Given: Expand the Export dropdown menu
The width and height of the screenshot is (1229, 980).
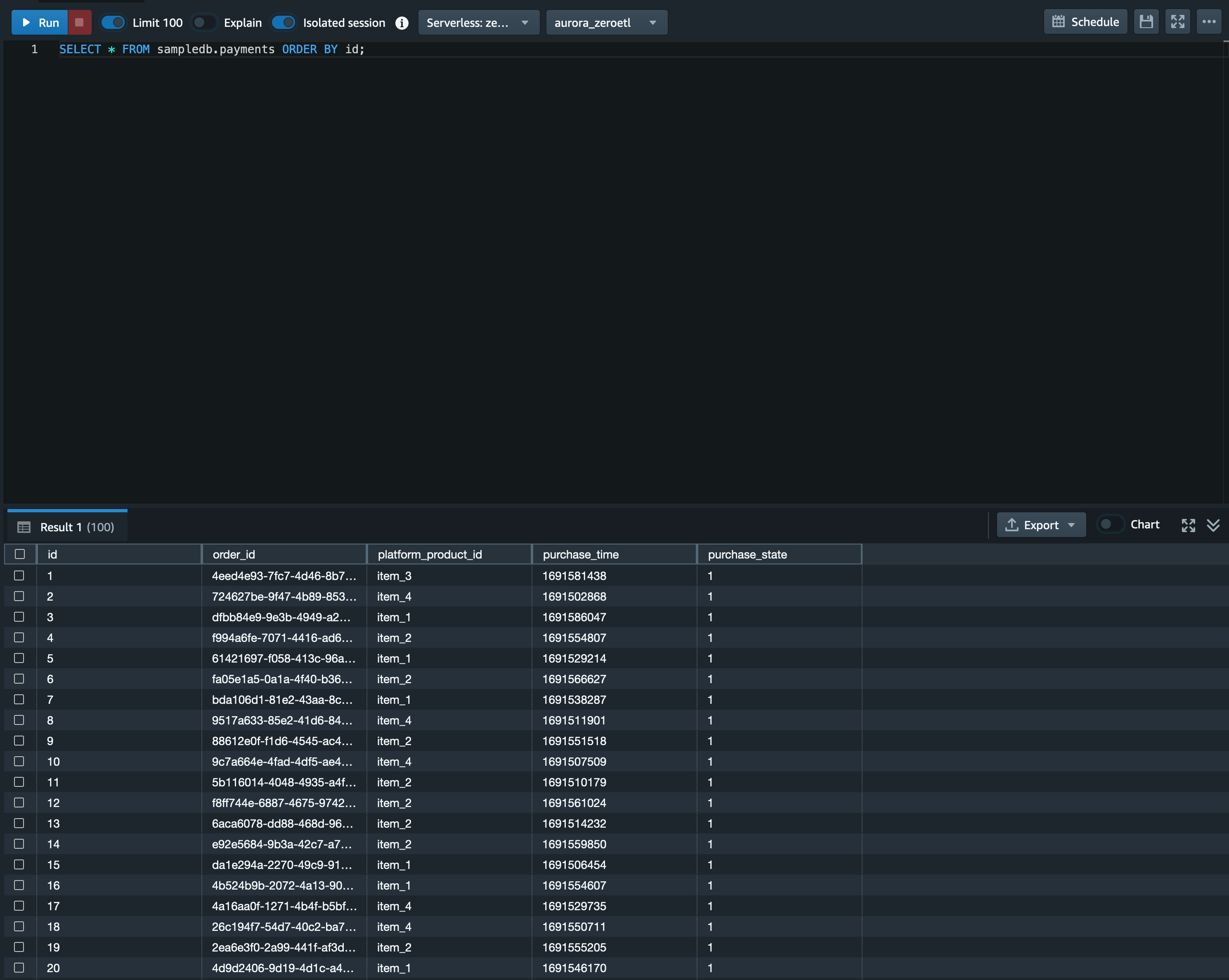Looking at the screenshot, I should 1040,525.
